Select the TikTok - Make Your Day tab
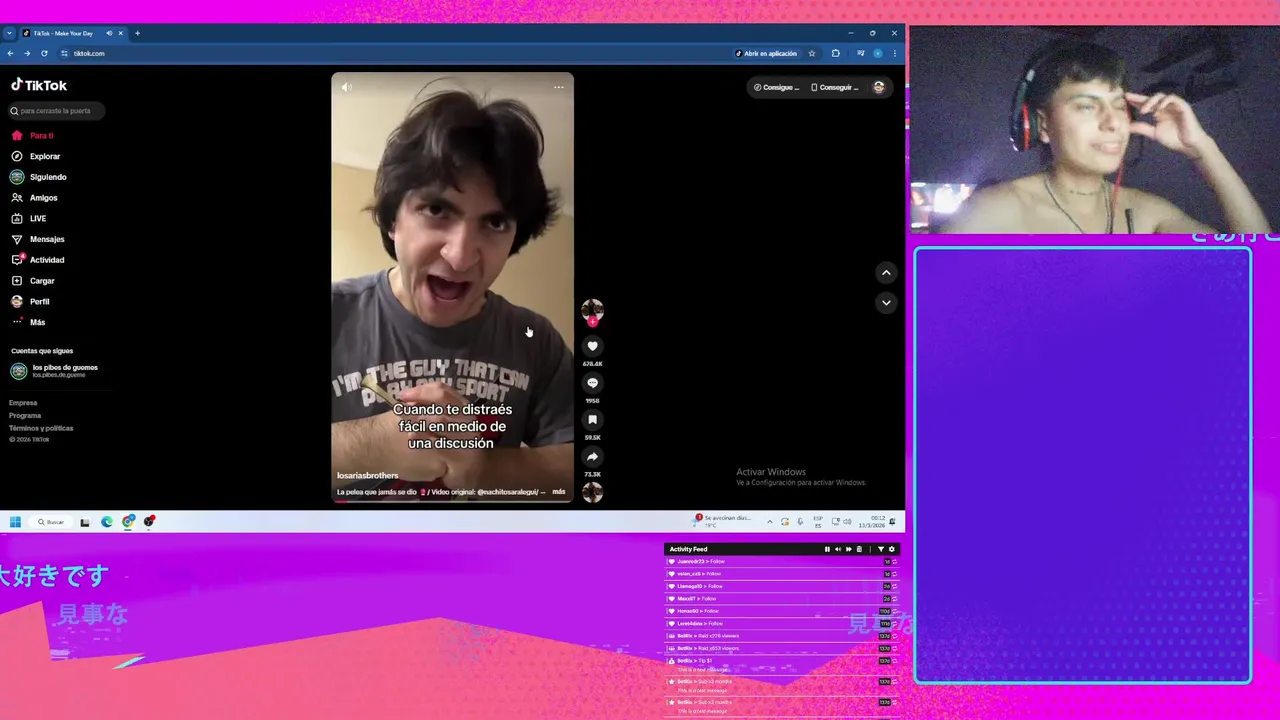Screen dimensions: 1280x720 [73, 33]
